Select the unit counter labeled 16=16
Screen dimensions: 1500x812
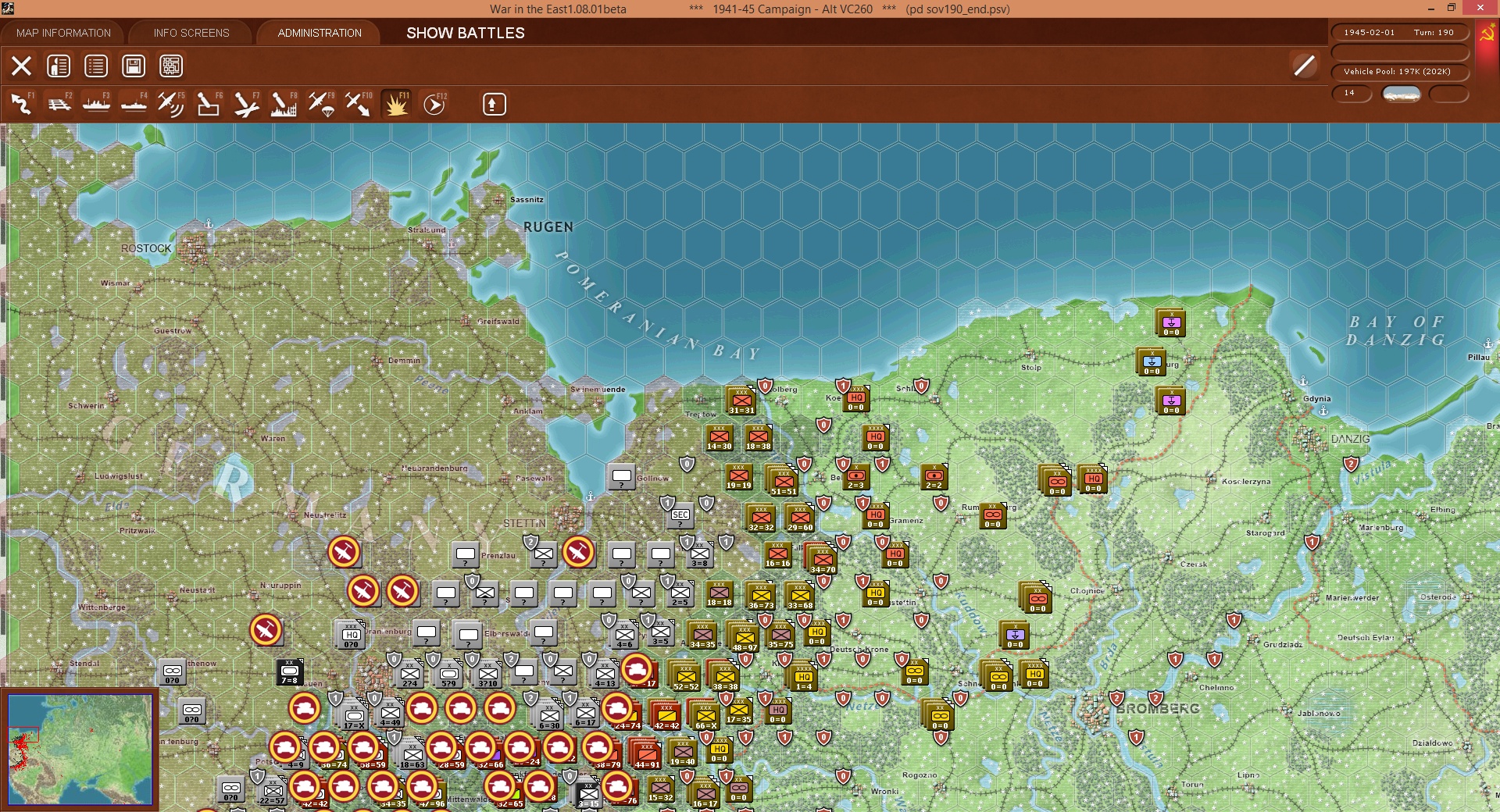[x=778, y=555]
